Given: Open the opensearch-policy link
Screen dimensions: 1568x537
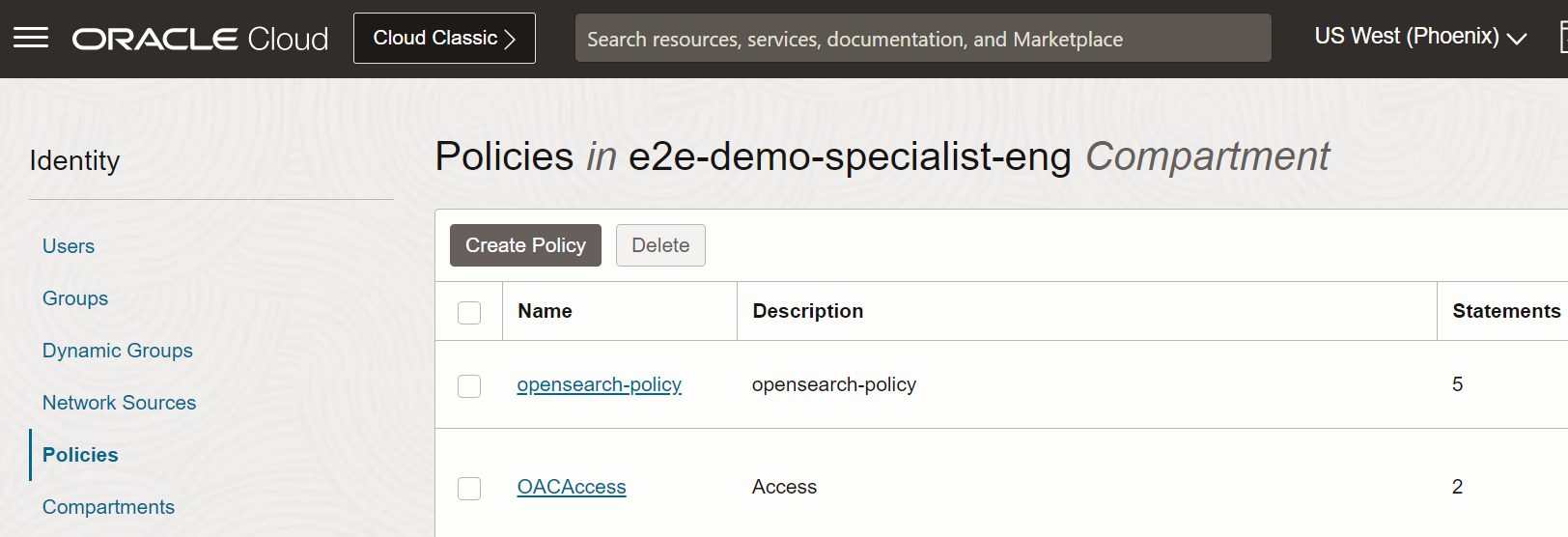Looking at the screenshot, I should [x=599, y=384].
